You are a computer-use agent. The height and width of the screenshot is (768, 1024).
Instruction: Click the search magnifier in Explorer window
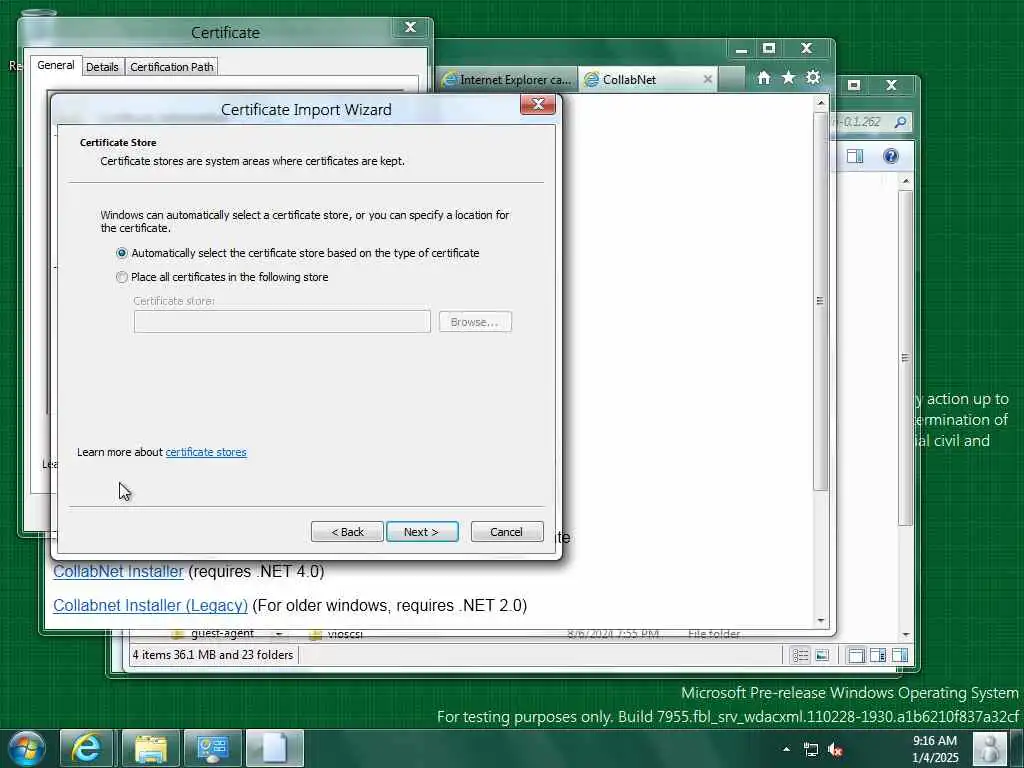900,122
